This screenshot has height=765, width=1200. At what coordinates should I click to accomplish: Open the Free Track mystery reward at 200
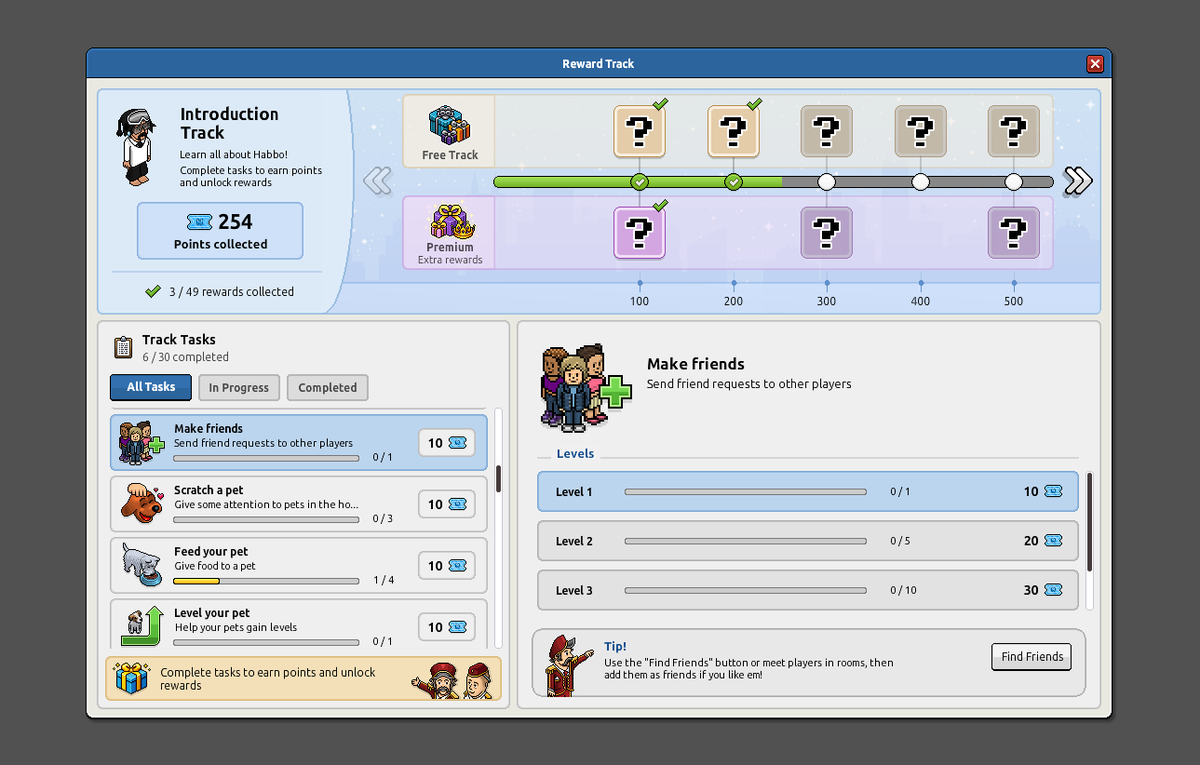click(734, 131)
